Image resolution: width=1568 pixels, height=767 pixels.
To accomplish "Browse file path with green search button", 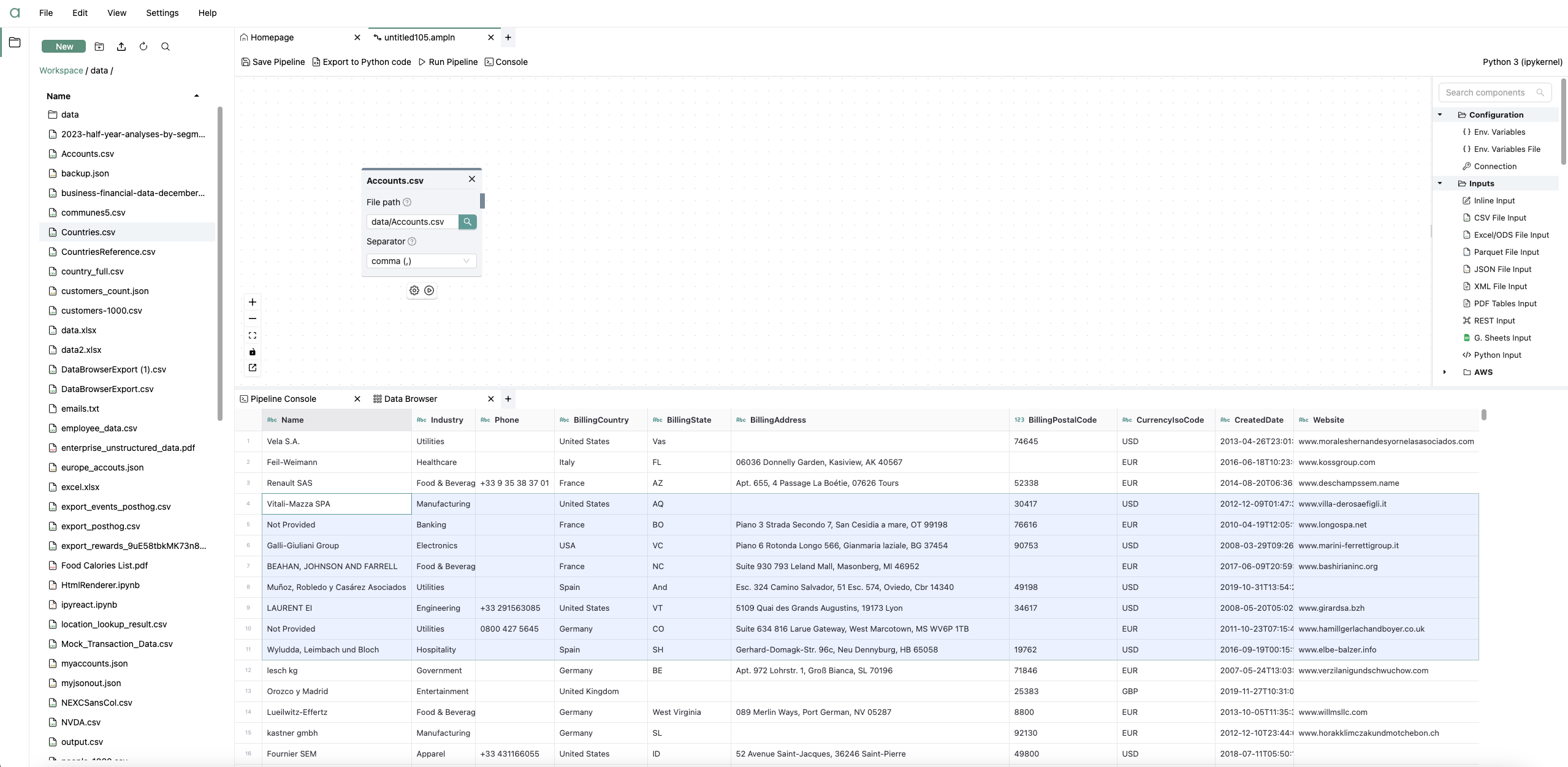I will click(467, 222).
